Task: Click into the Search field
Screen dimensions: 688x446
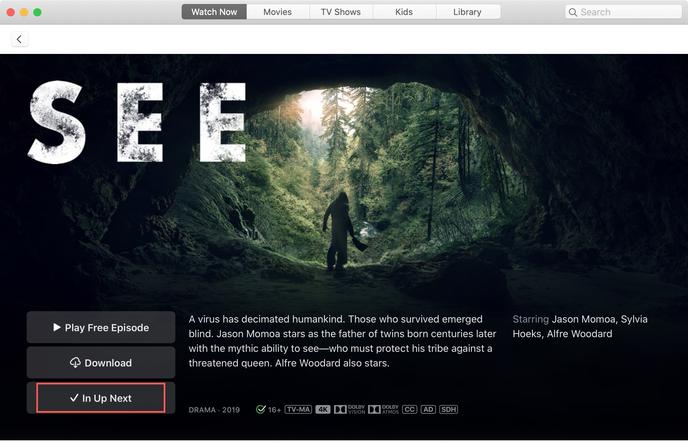Action: [x=623, y=12]
